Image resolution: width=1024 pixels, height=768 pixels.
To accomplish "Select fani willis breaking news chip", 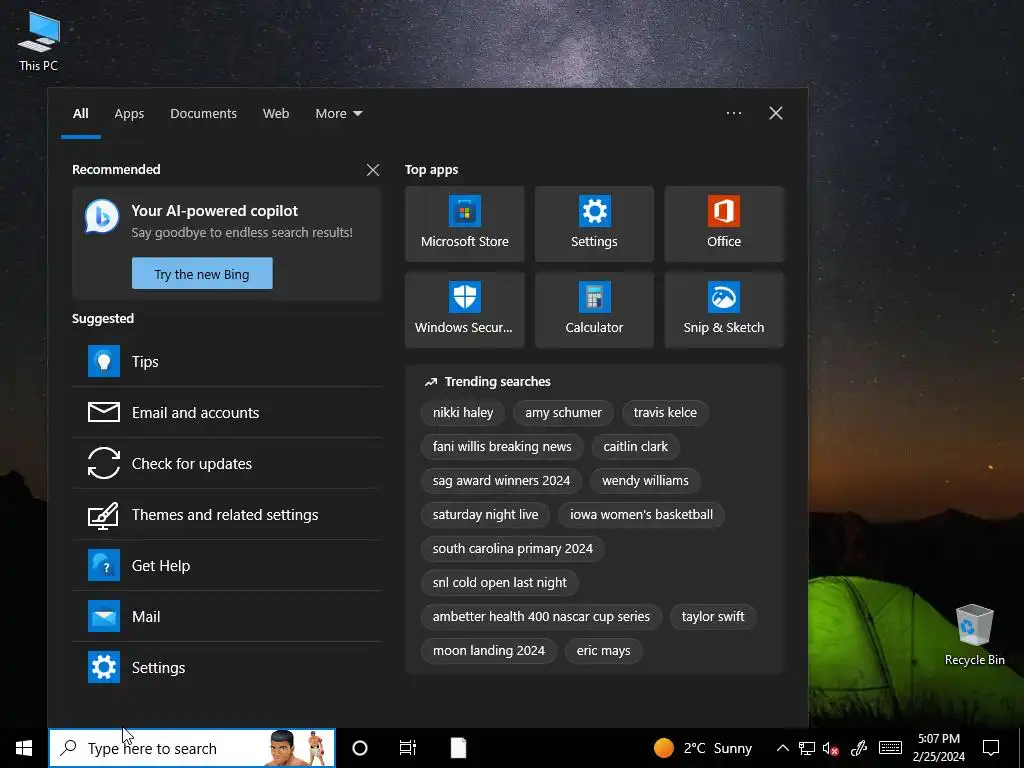I will 502,447.
